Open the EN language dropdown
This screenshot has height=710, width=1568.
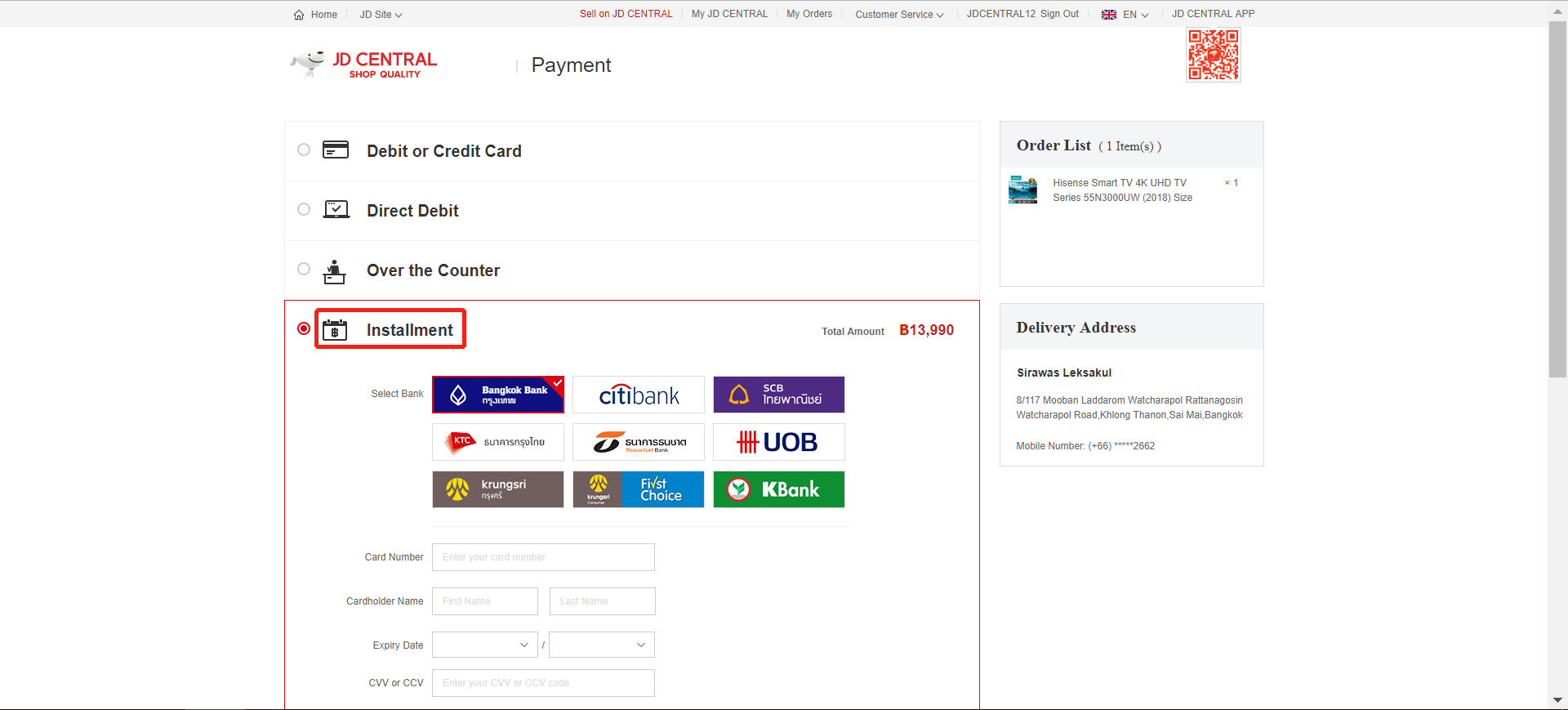click(1136, 15)
